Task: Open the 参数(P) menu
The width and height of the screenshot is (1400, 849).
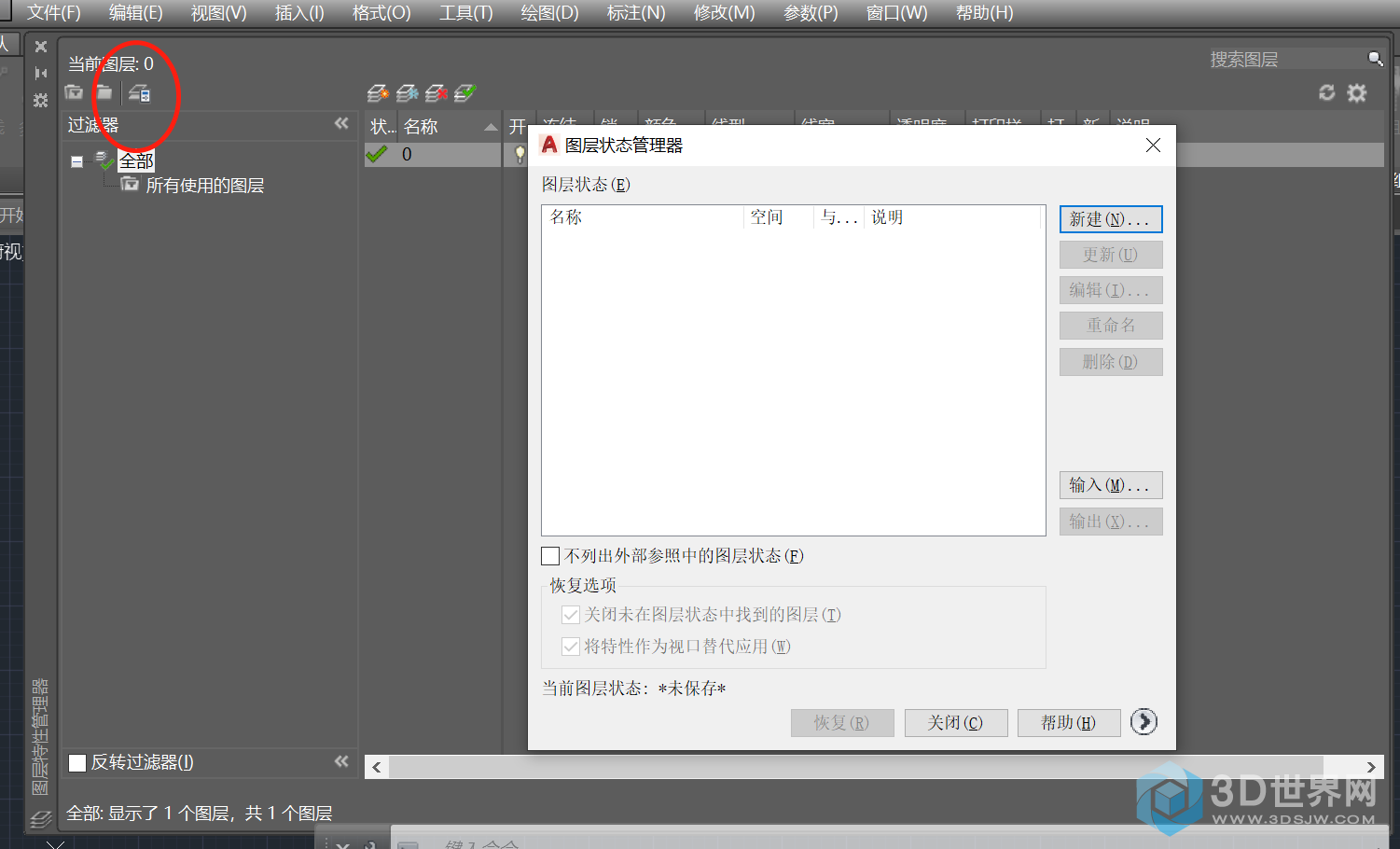Action: pos(811,13)
